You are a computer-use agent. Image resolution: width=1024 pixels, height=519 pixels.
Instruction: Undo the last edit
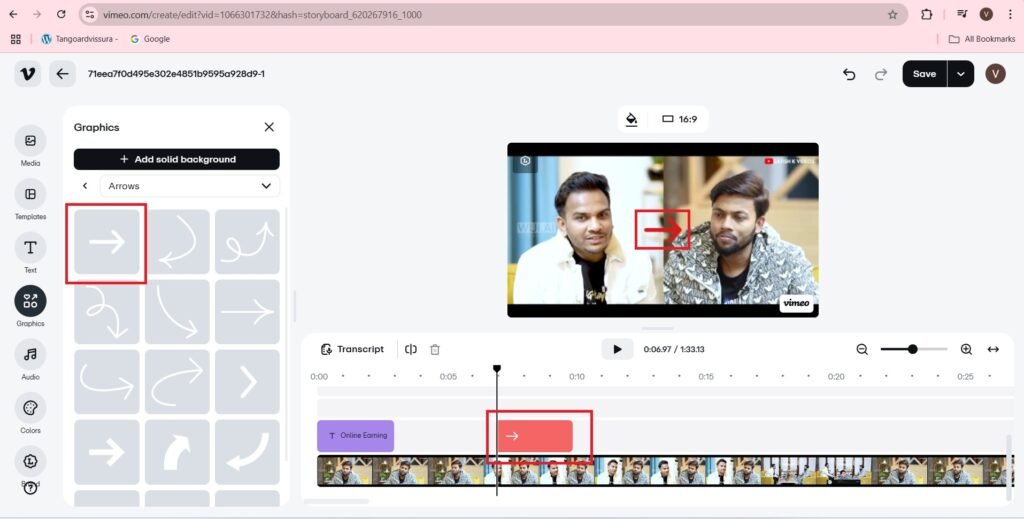point(849,74)
